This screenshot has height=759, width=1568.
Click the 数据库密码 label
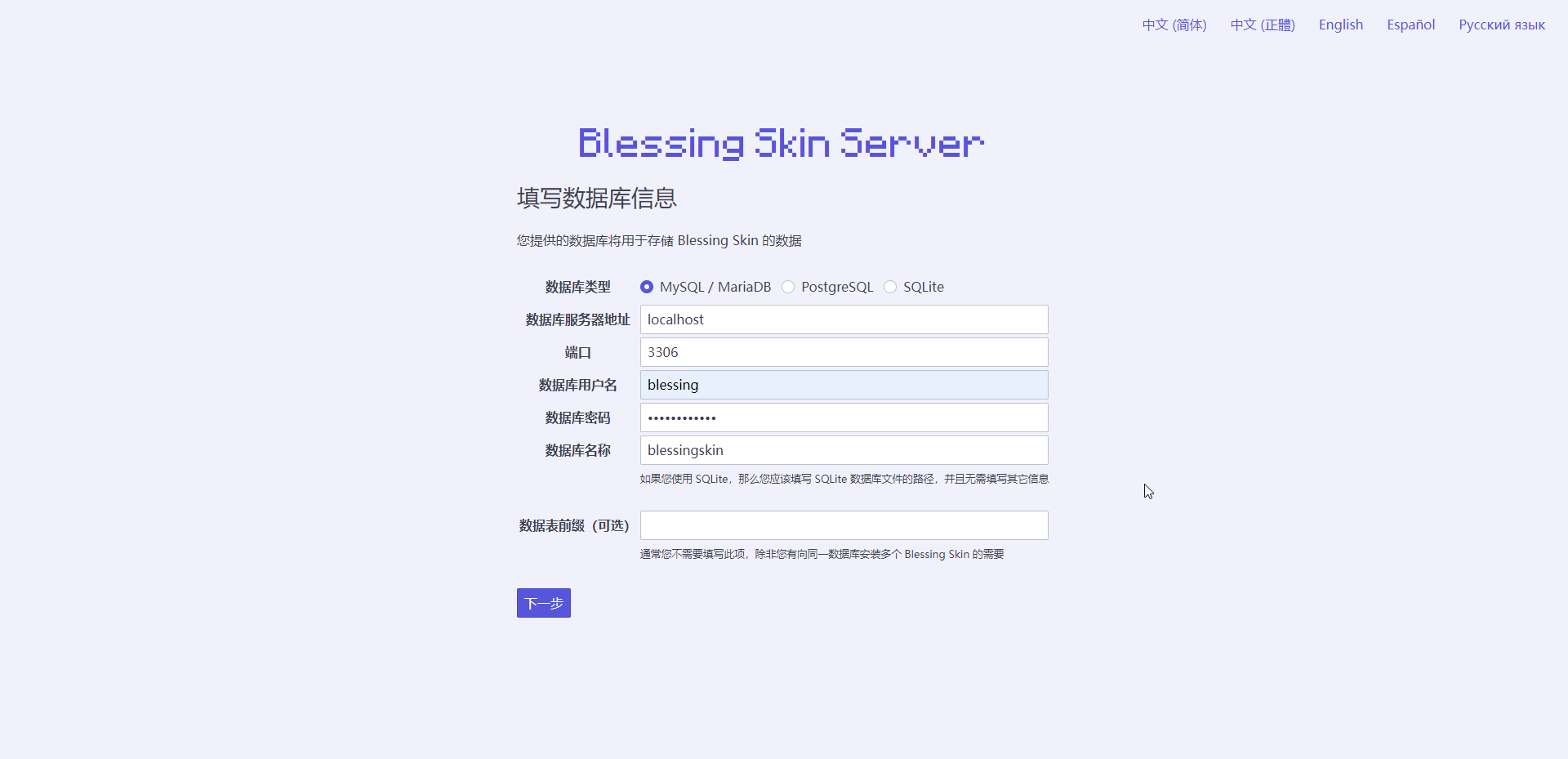pos(578,417)
